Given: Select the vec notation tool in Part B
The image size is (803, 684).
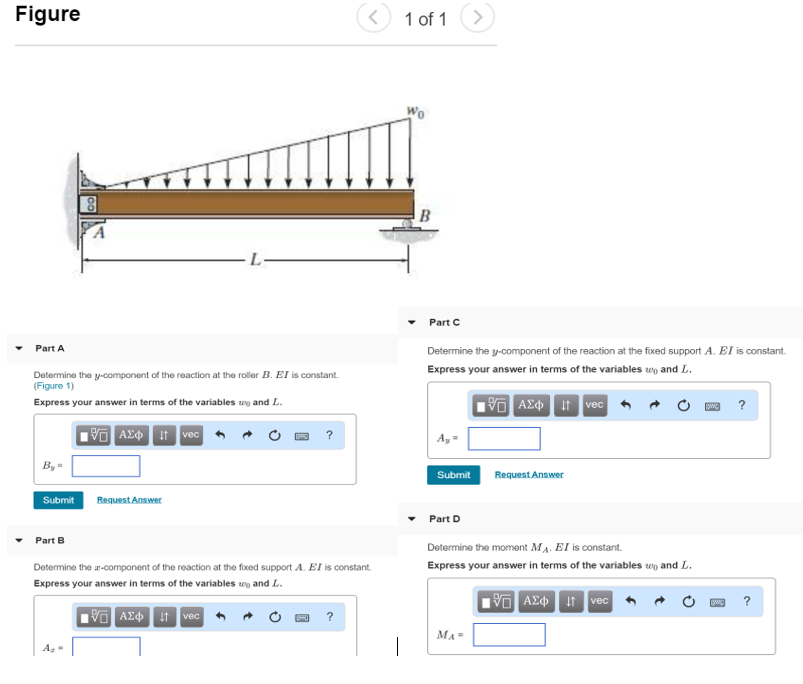Looking at the screenshot, I should coord(190,617).
